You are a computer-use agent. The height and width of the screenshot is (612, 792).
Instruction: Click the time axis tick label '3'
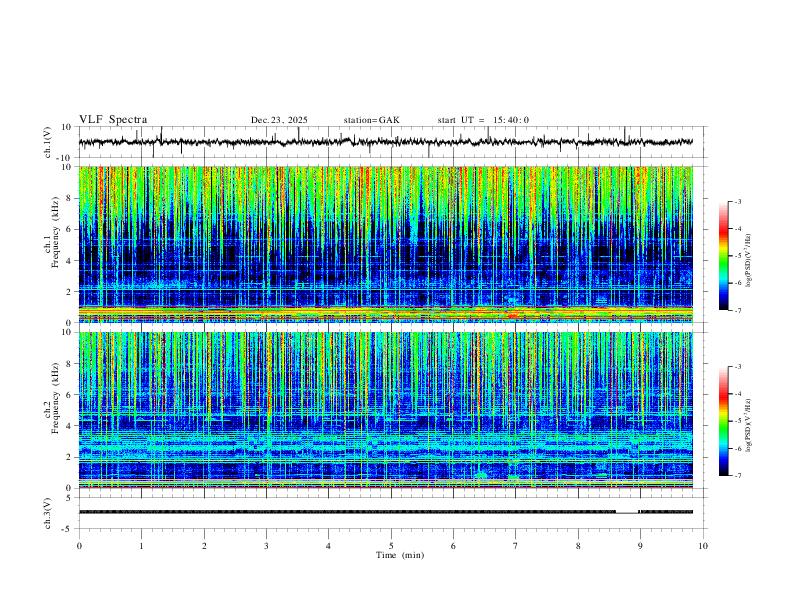point(266,546)
